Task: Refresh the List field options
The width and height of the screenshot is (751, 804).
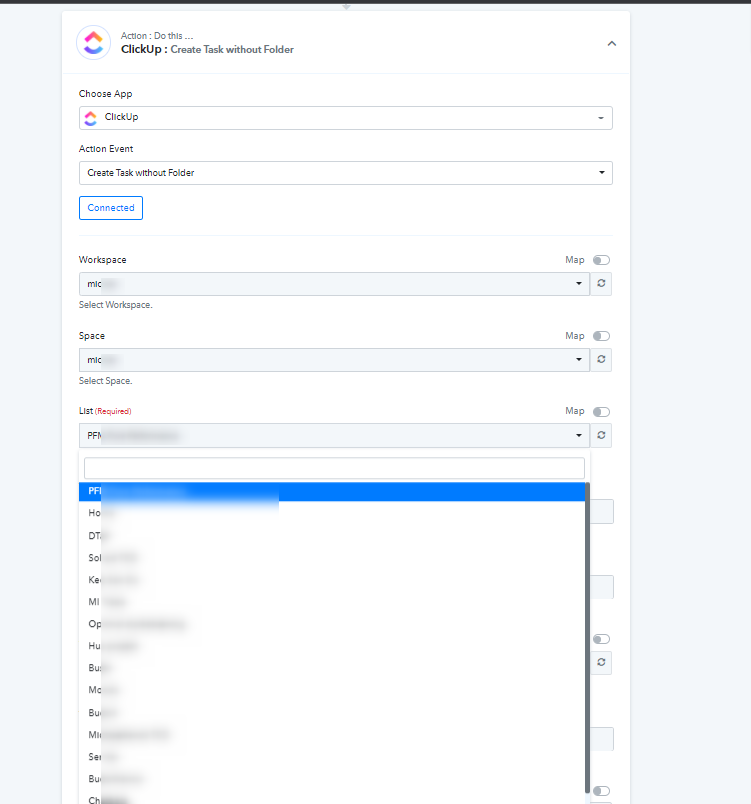Action: coord(601,435)
